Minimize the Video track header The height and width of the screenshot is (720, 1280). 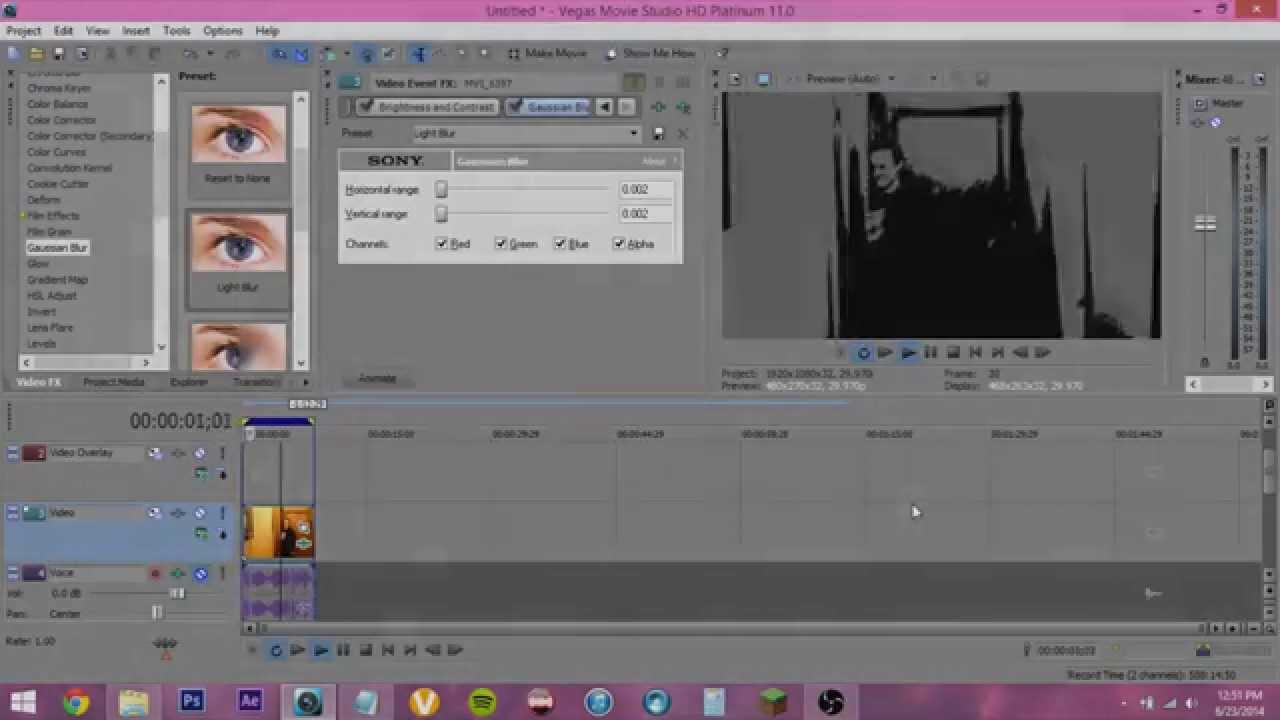(x=13, y=513)
